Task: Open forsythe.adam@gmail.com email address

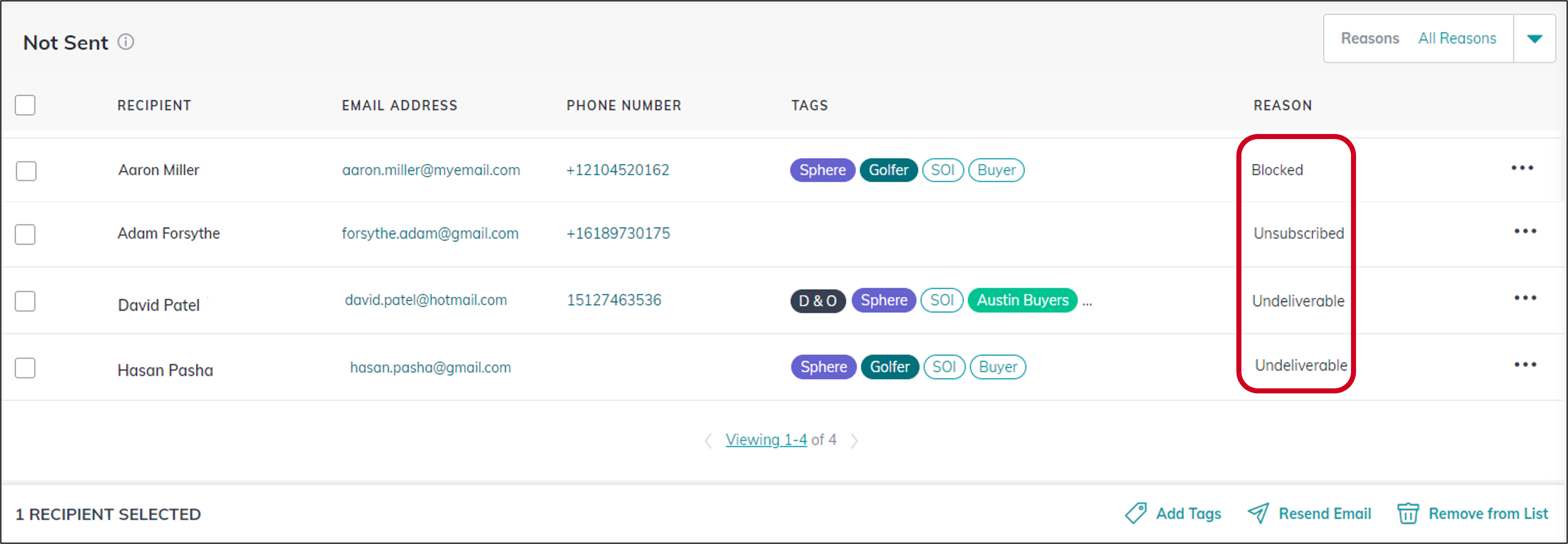Action: (430, 234)
